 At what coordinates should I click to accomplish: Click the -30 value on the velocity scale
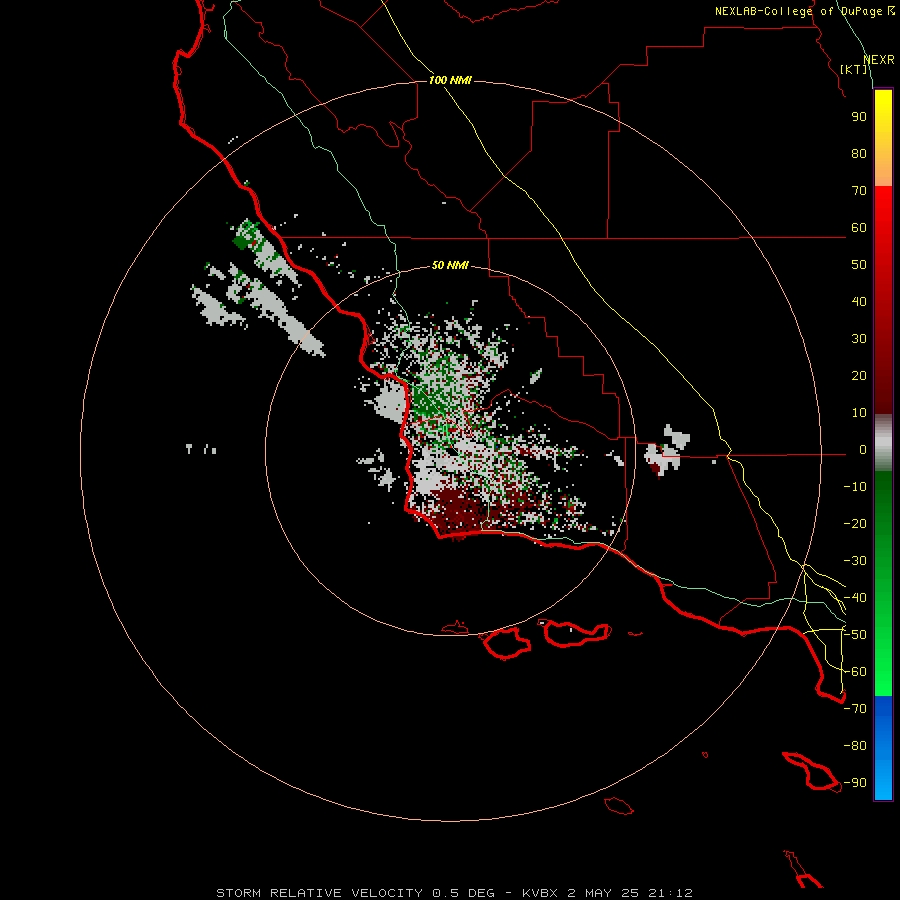tap(855, 561)
